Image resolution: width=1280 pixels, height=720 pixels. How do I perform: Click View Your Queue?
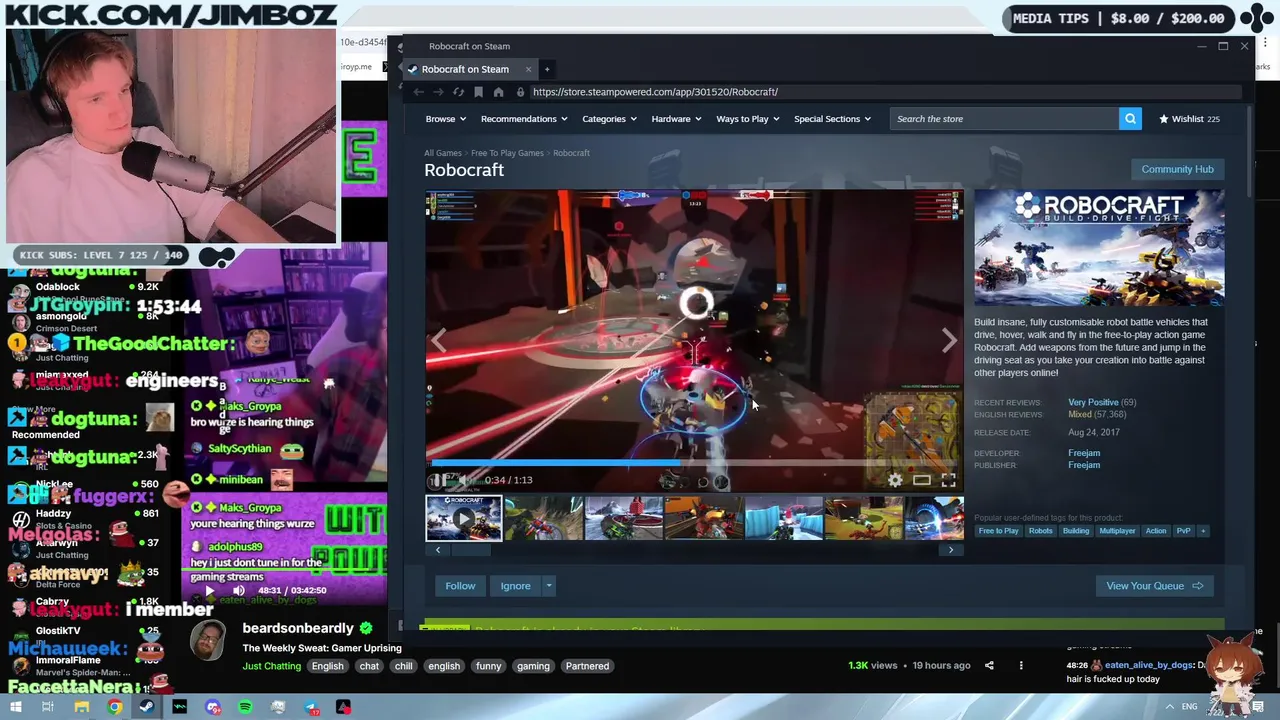point(1154,586)
